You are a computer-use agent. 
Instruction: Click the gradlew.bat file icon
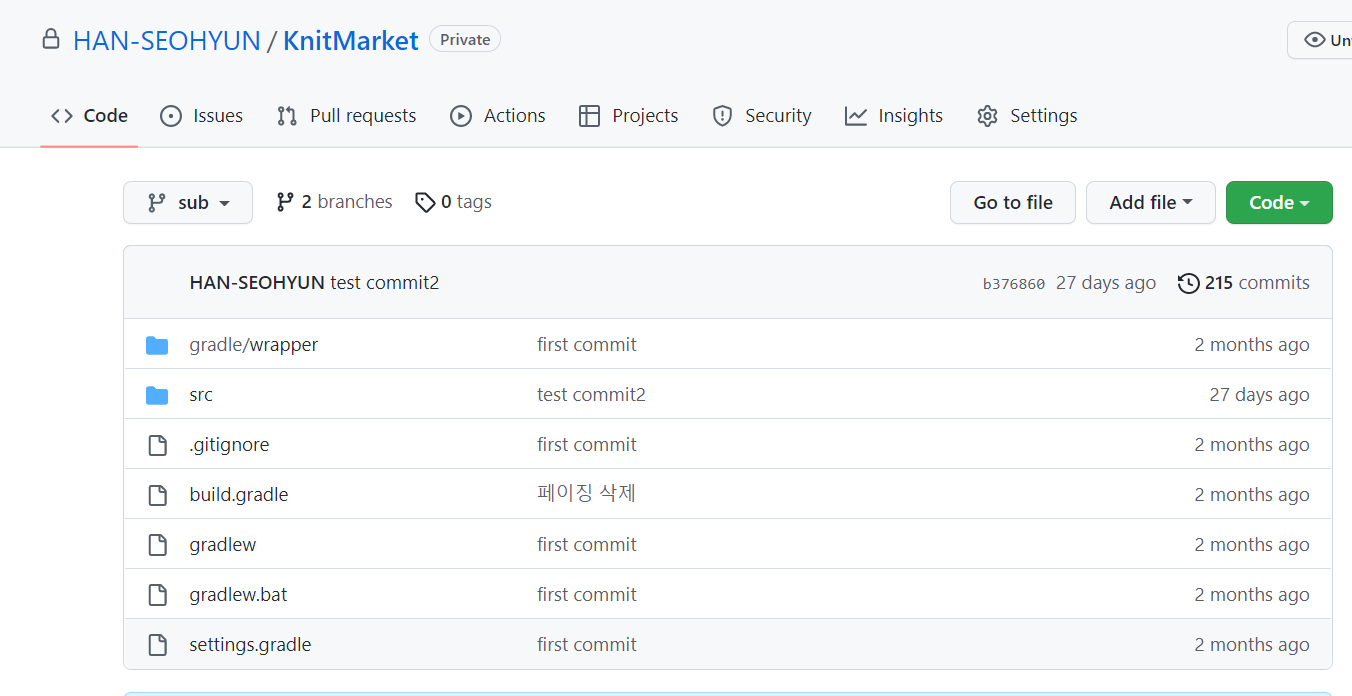click(157, 595)
